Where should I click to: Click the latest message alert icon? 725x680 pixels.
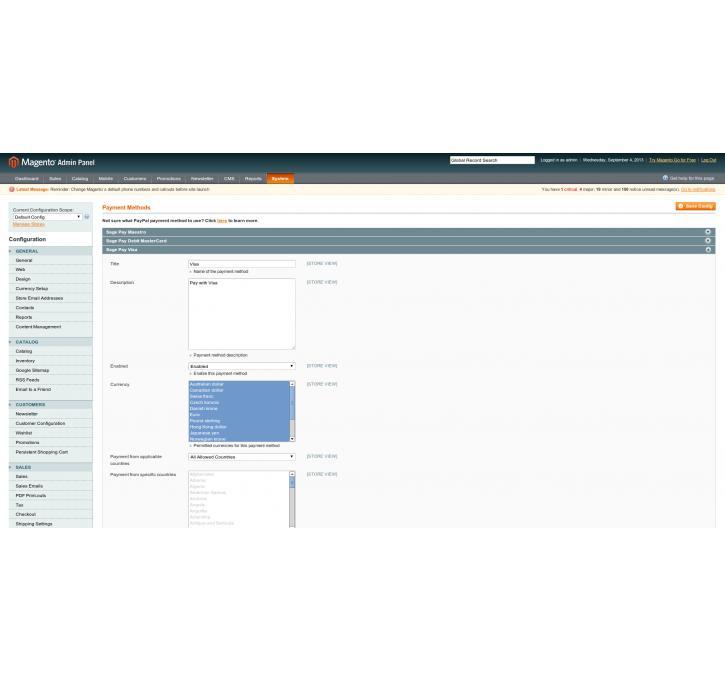click(x=12, y=189)
